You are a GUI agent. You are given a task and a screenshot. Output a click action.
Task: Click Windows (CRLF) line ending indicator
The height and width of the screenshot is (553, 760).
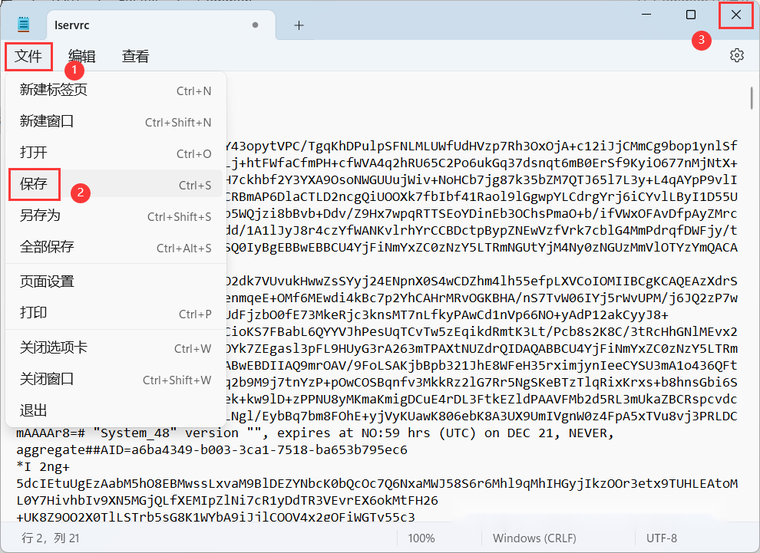click(535, 538)
